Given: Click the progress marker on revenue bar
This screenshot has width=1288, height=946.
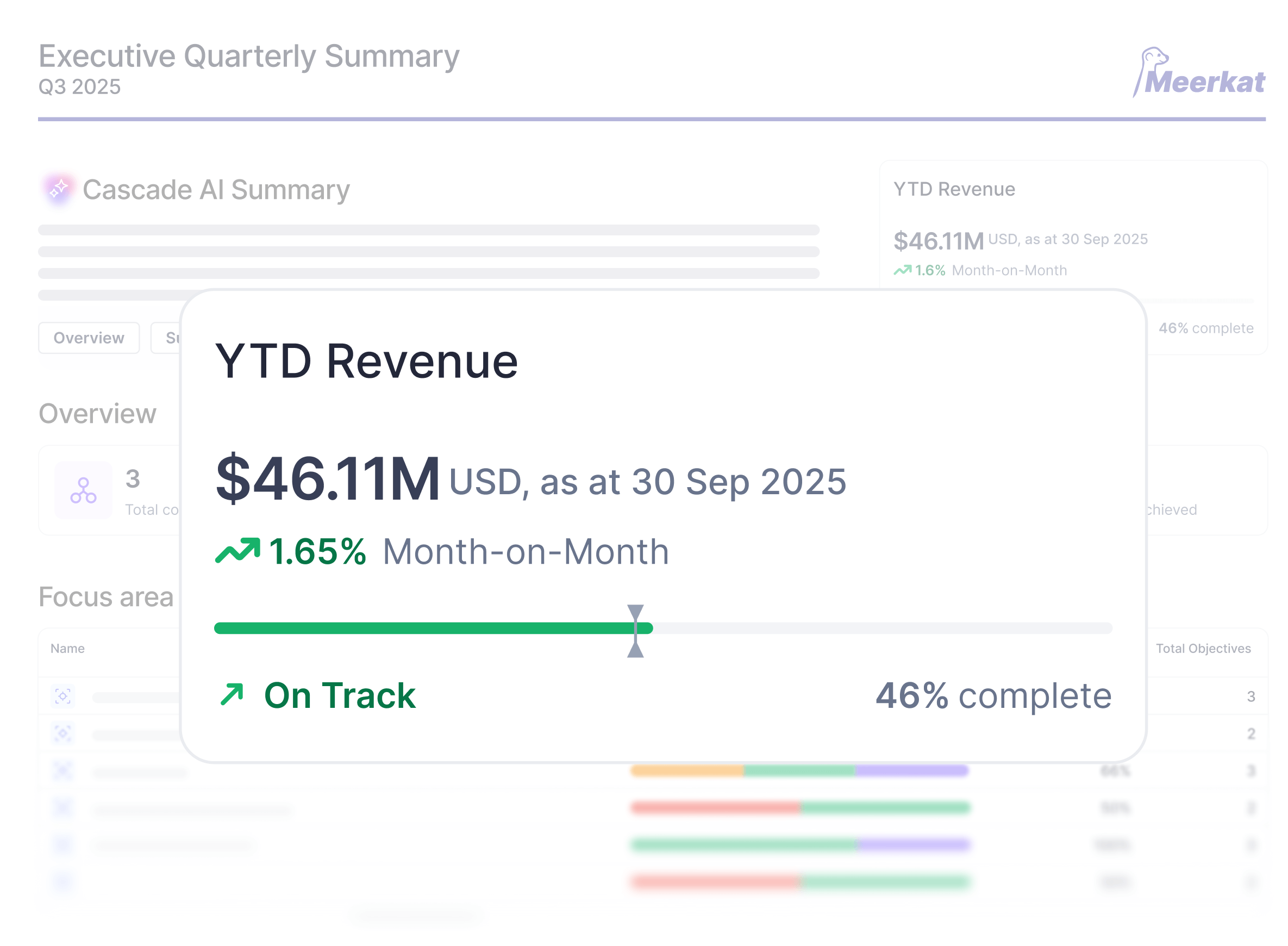Looking at the screenshot, I should point(635,630).
